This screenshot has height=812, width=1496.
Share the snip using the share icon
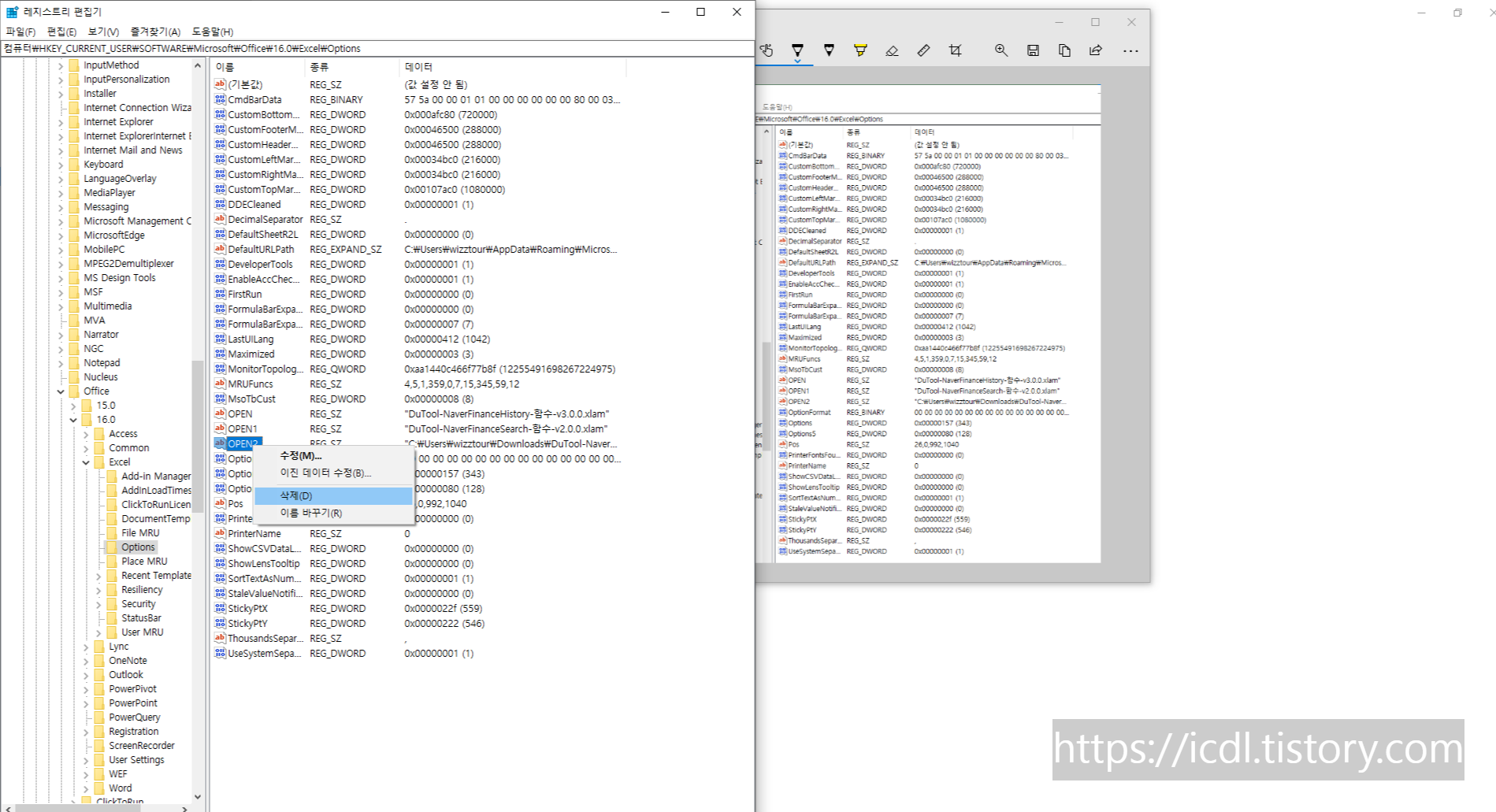[x=1096, y=50]
